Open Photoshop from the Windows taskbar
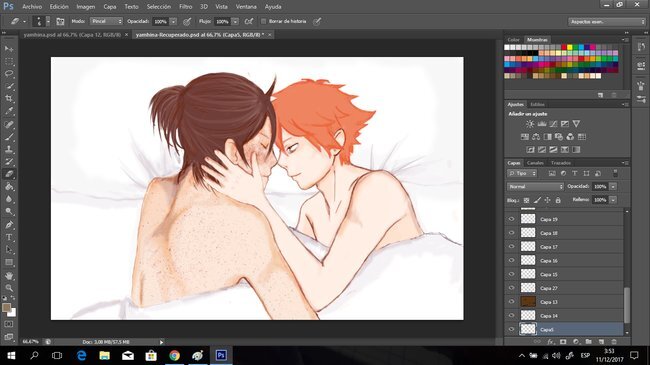 pos(221,355)
